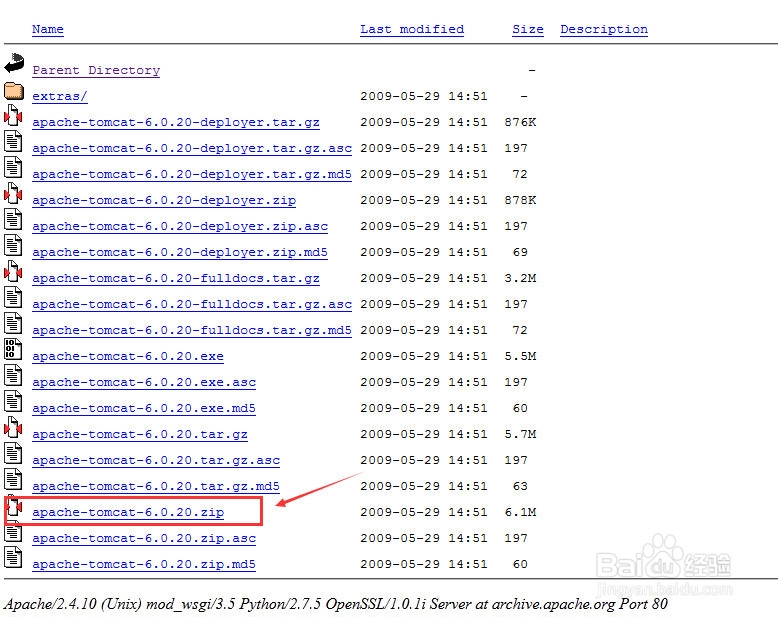Open apache-tomcat-6.0.20.zip.asc link
The height and width of the screenshot is (617, 778).
coord(144,538)
